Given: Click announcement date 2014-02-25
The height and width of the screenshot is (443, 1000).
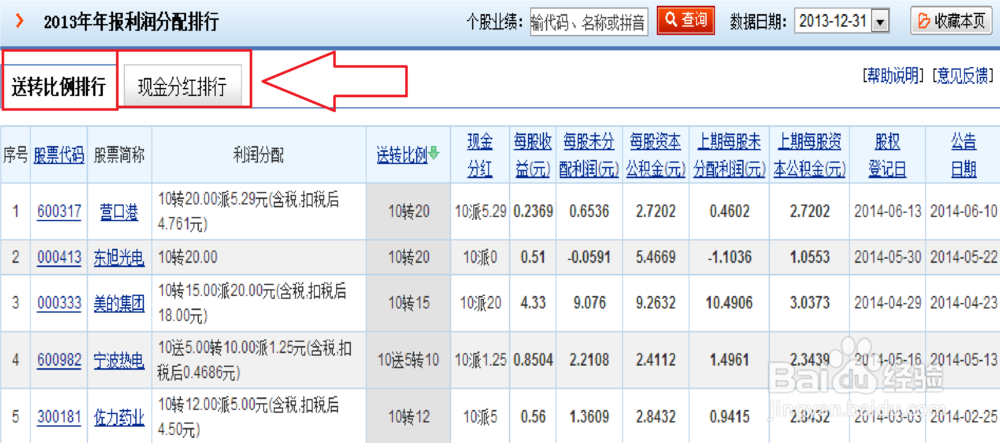Looking at the screenshot, I should (964, 418).
